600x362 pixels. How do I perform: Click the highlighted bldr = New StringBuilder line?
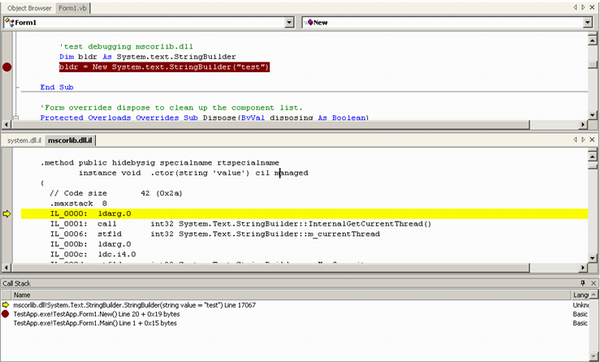(164, 67)
